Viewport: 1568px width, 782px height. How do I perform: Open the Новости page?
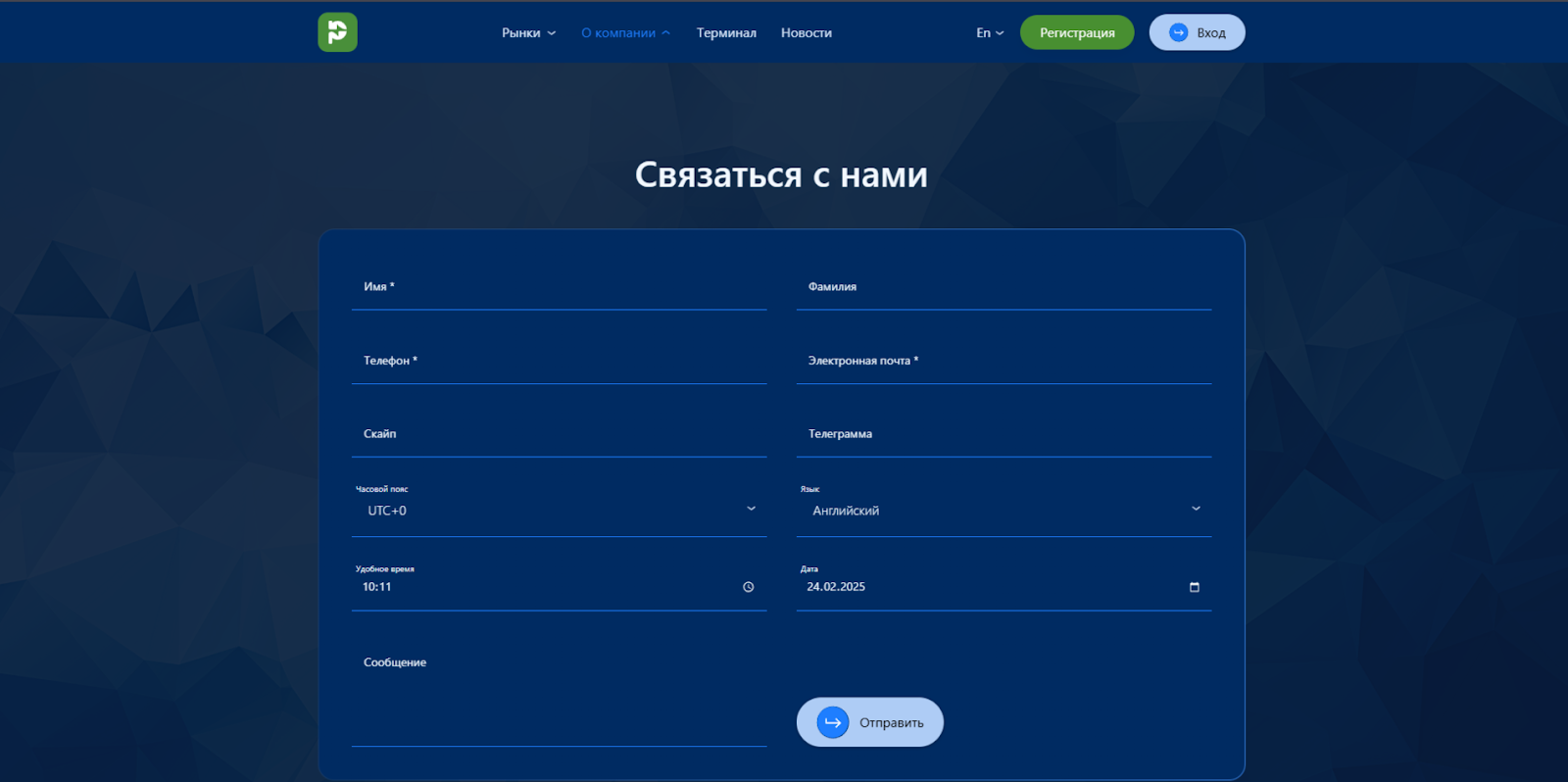pyautogui.click(x=807, y=32)
